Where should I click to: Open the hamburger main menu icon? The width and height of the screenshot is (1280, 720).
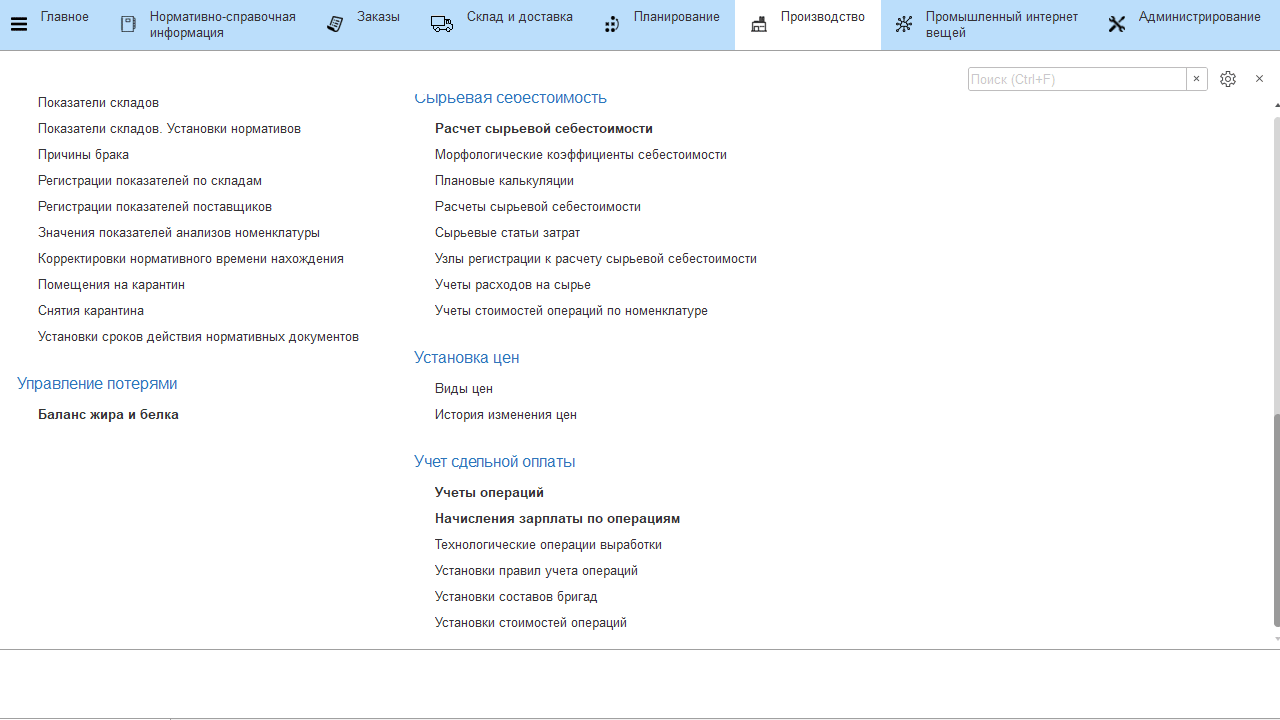pos(18,25)
